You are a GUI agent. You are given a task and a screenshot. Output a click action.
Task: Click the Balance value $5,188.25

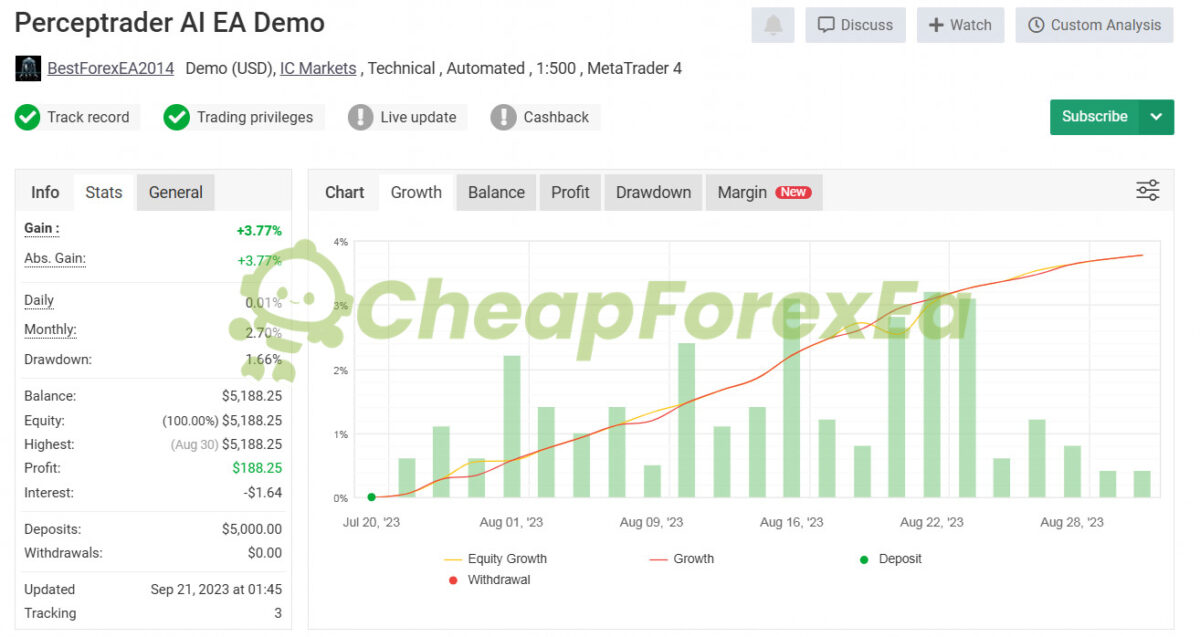(252, 396)
